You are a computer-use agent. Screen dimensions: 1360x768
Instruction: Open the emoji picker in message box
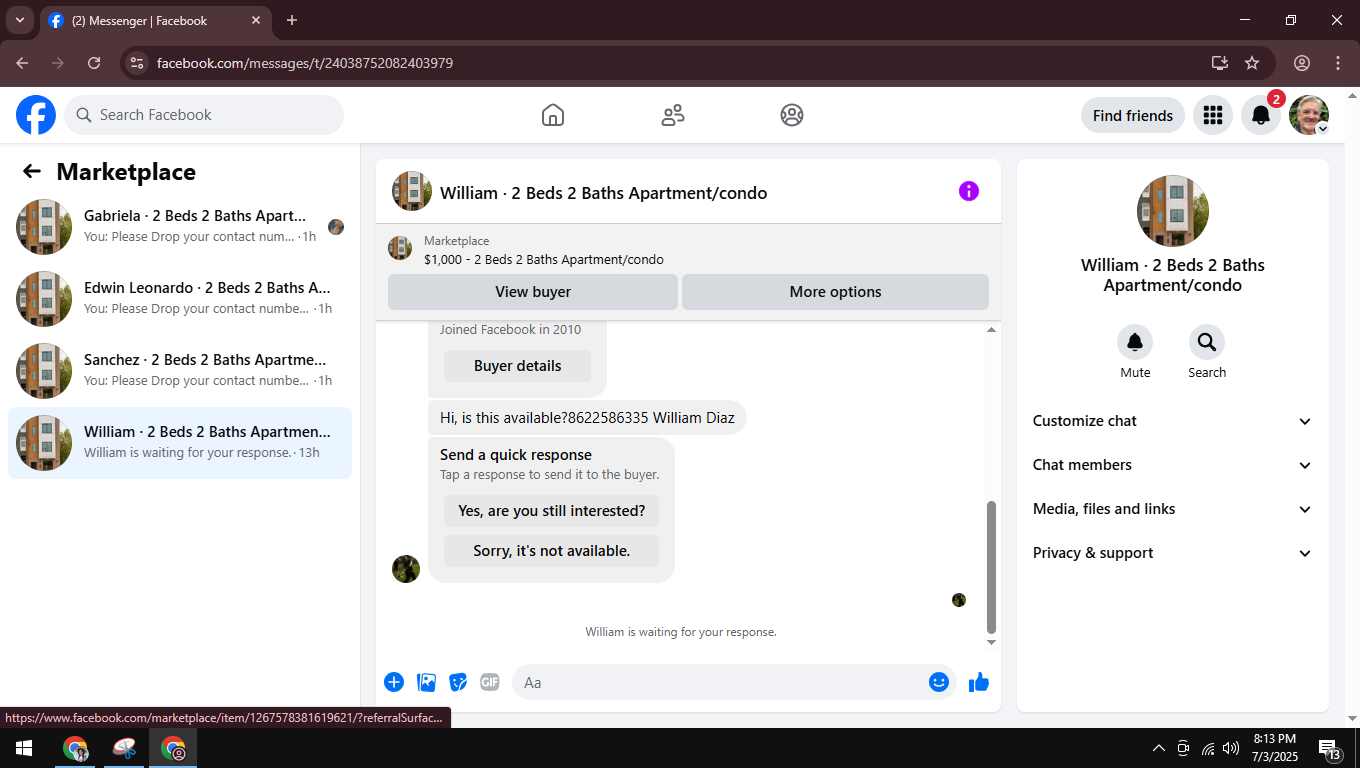tap(938, 682)
